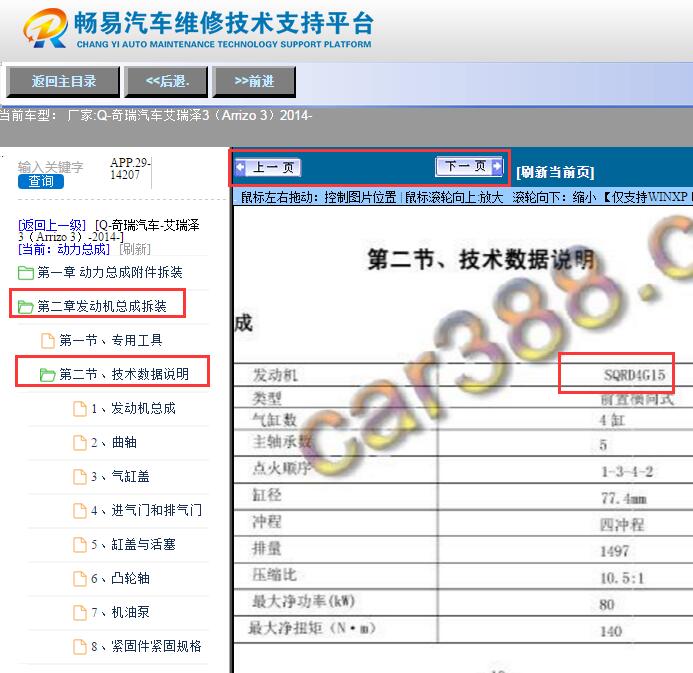Open the previous page via 上一页

click(x=268, y=167)
